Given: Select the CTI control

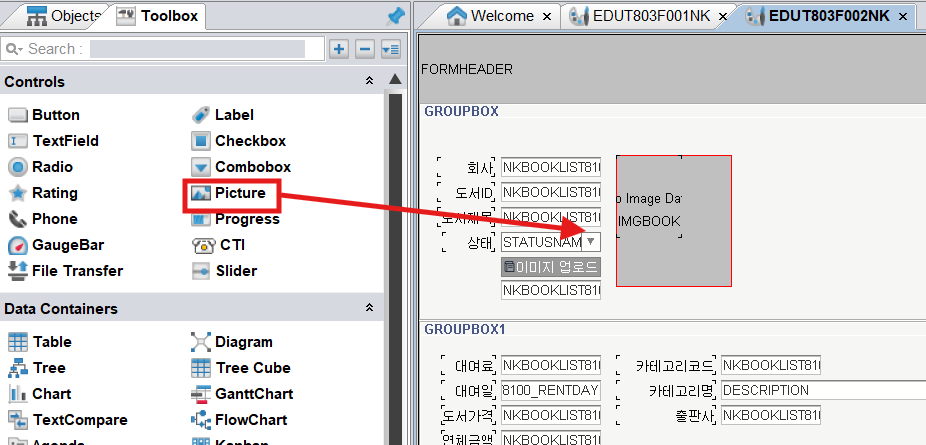Looking at the screenshot, I should tap(219, 245).
